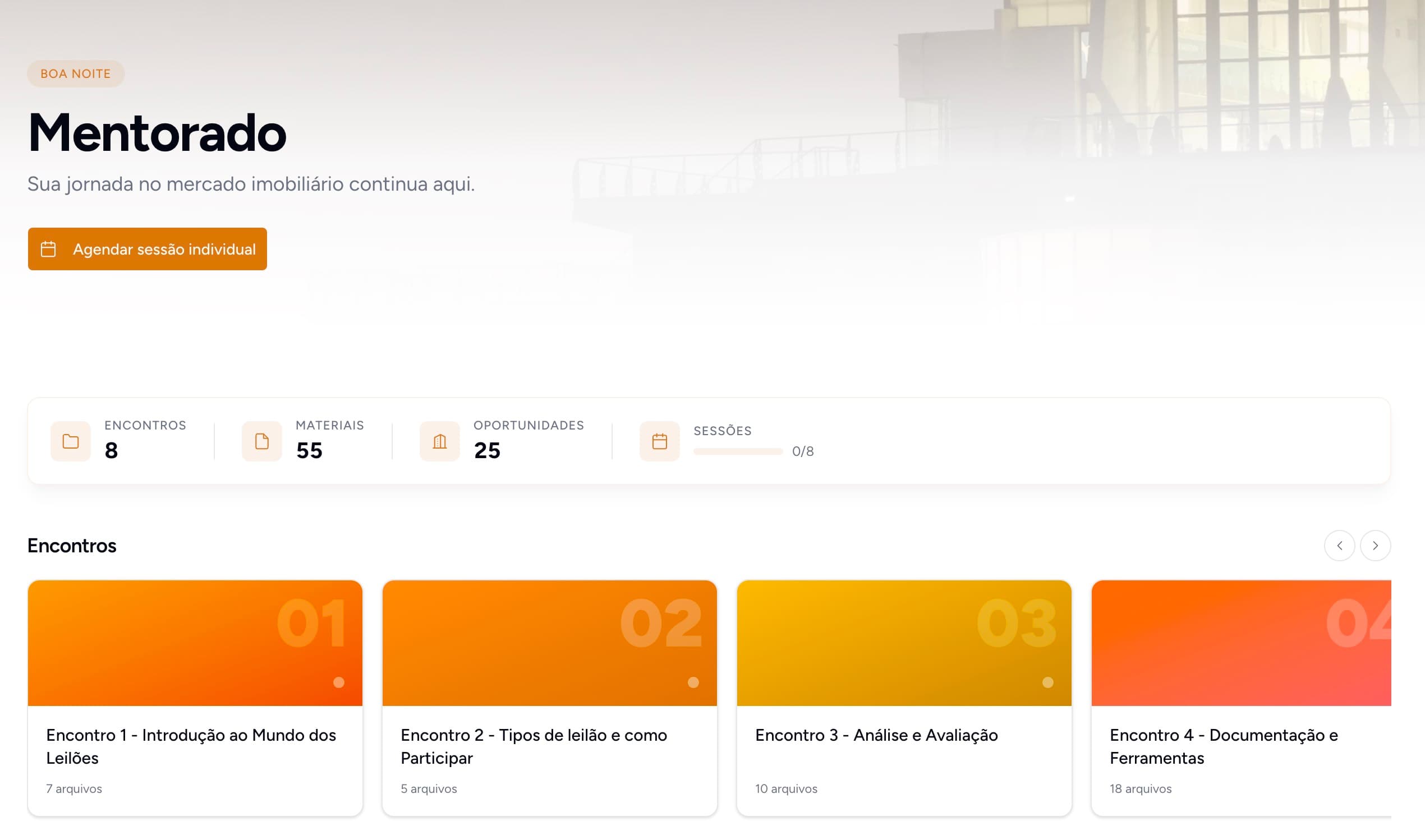Open Encontro 3 yellow cover thumbnail
The width and height of the screenshot is (1425, 840).
tap(904, 643)
